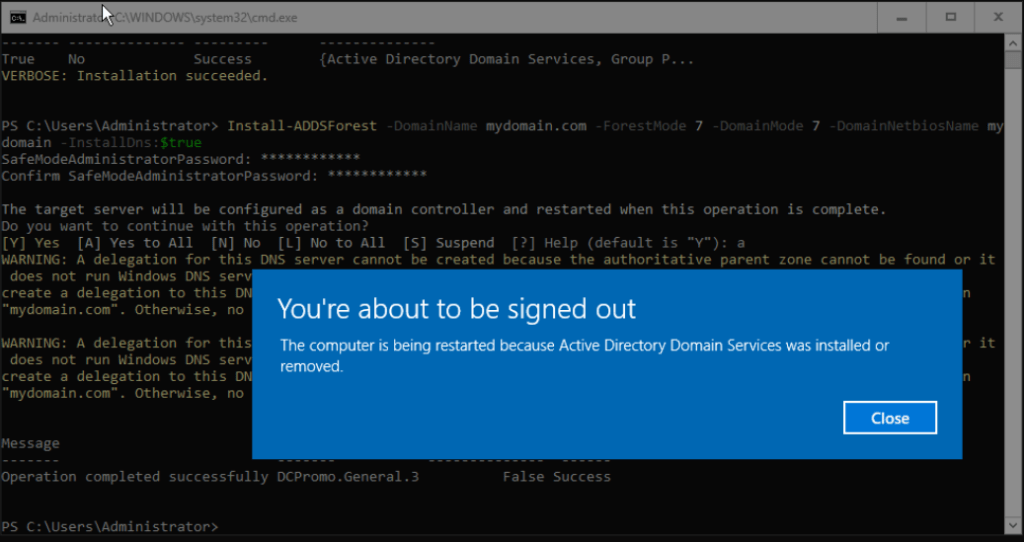Click the Install-ADDSForest command text

(x=302, y=126)
